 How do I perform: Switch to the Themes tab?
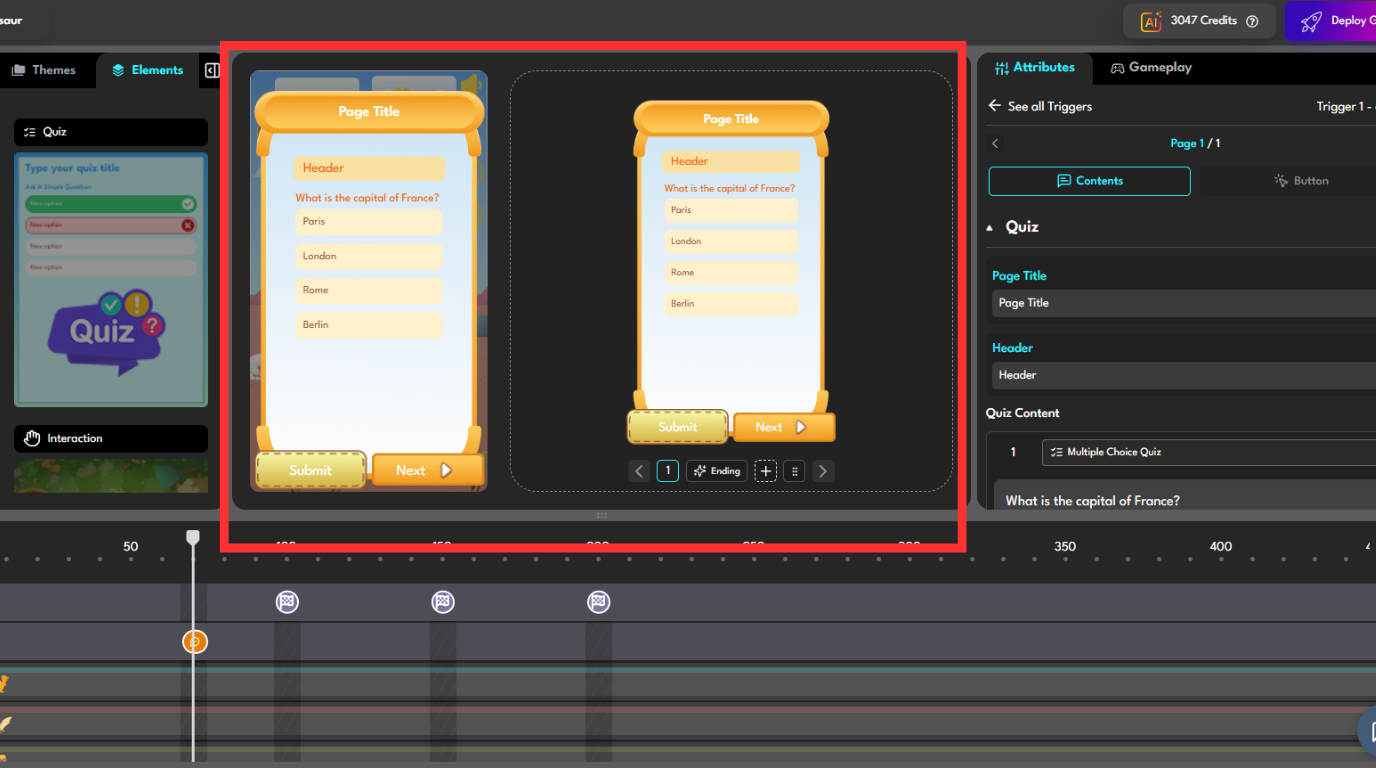pos(44,70)
